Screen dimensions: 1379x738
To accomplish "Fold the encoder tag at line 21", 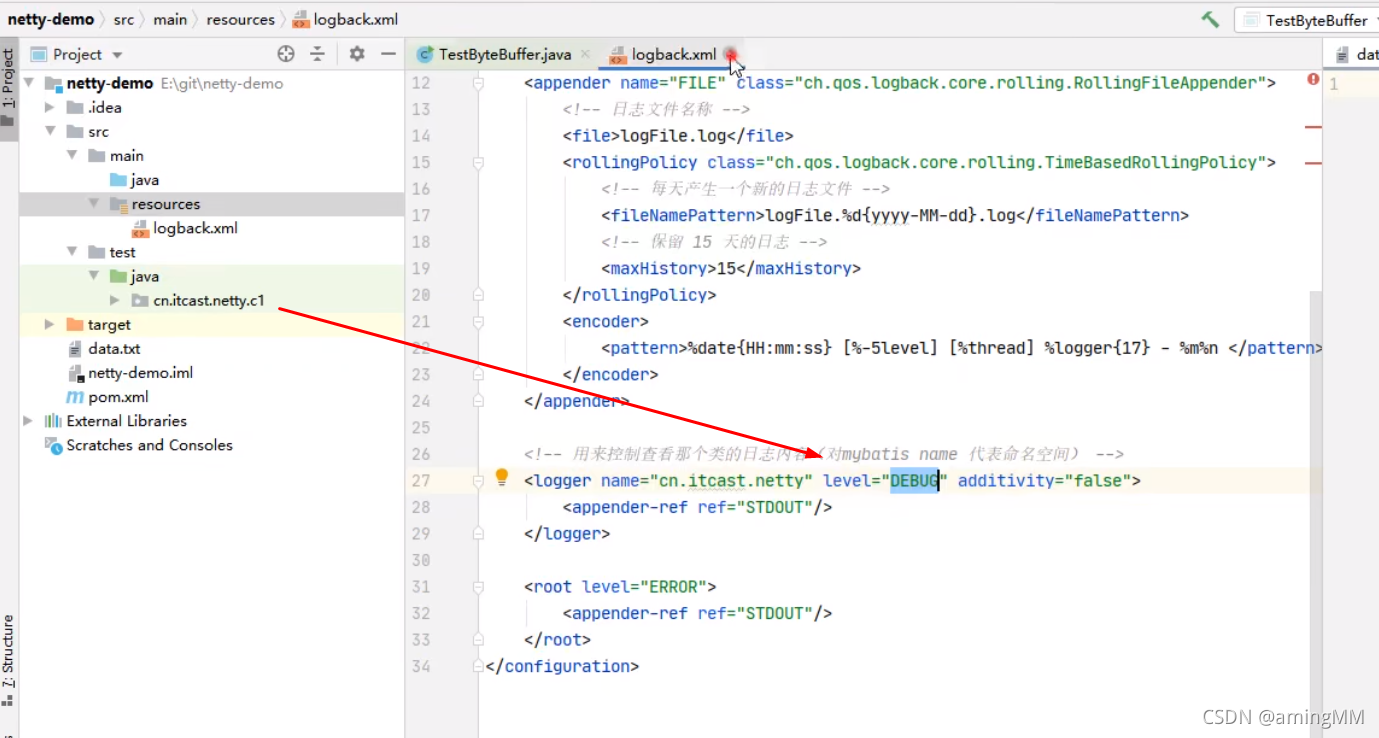I will coord(478,321).
